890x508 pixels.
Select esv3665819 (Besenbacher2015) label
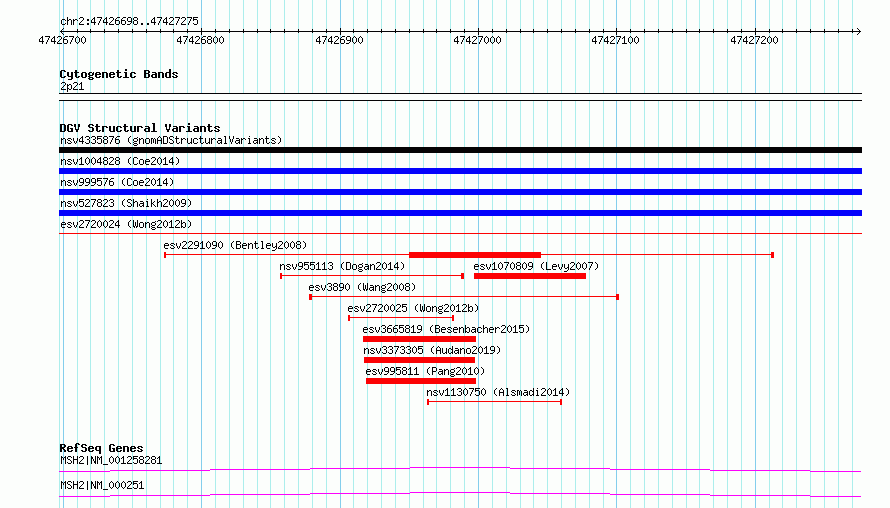(446, 329)
